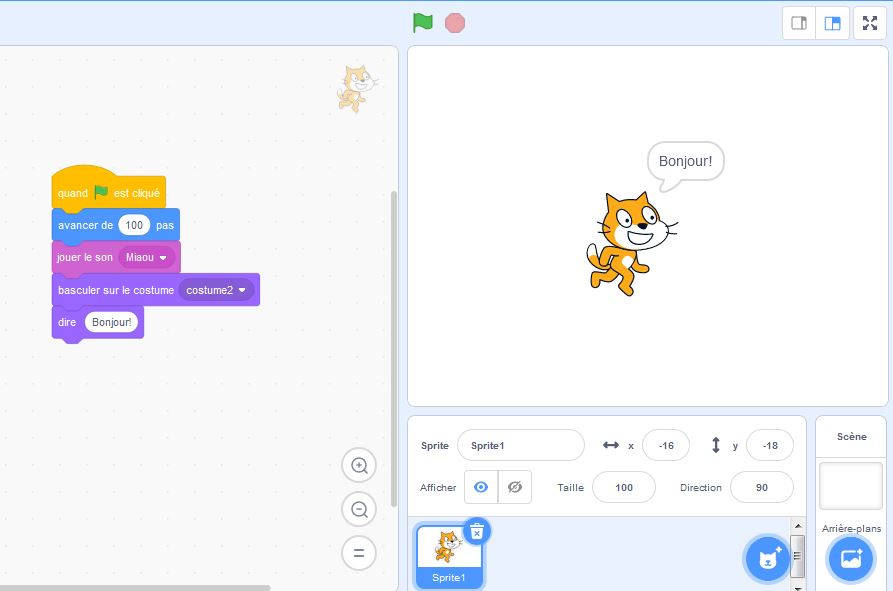This screenshot has width=893, height=591.
Task: Zoom in on the code area
Action: (x=359, y=465)
